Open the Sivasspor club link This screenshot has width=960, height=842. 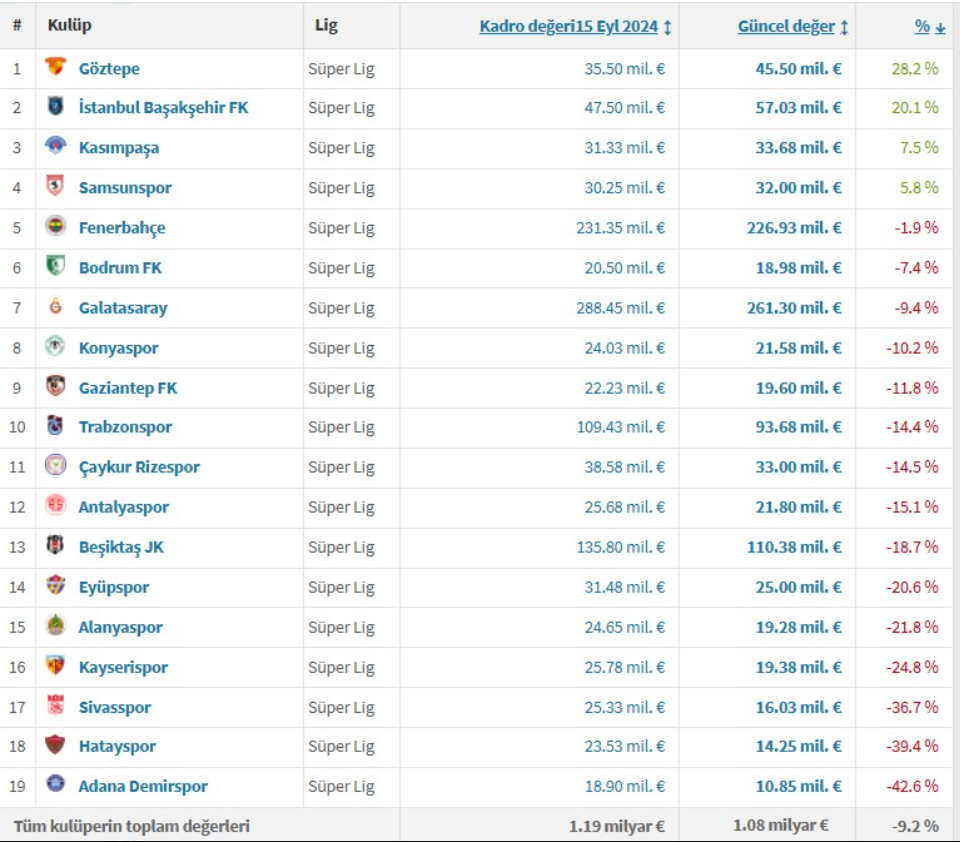114,708
